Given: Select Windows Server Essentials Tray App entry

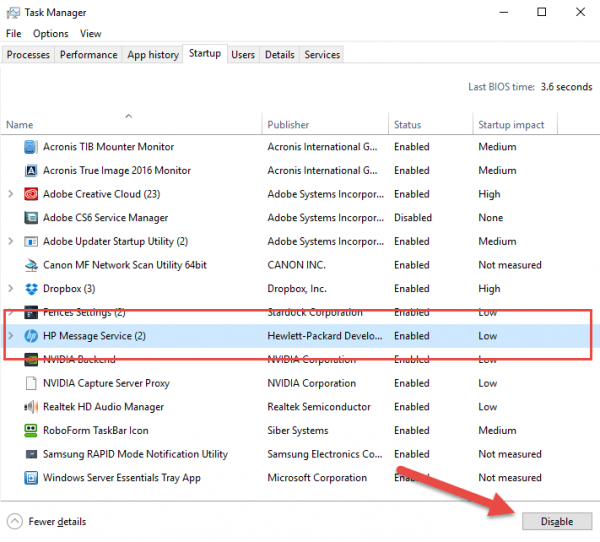Looking at the screenshot, I should click(x=122, y=478).
